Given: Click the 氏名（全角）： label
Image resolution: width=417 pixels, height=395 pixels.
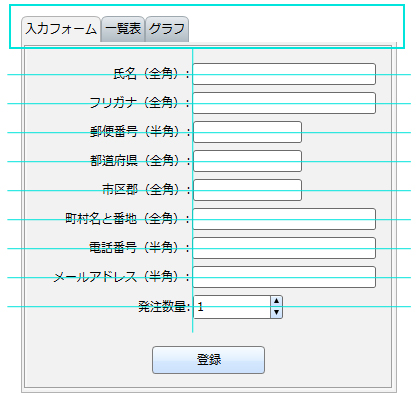Looking at the screenshot, I should click(152, 74).
